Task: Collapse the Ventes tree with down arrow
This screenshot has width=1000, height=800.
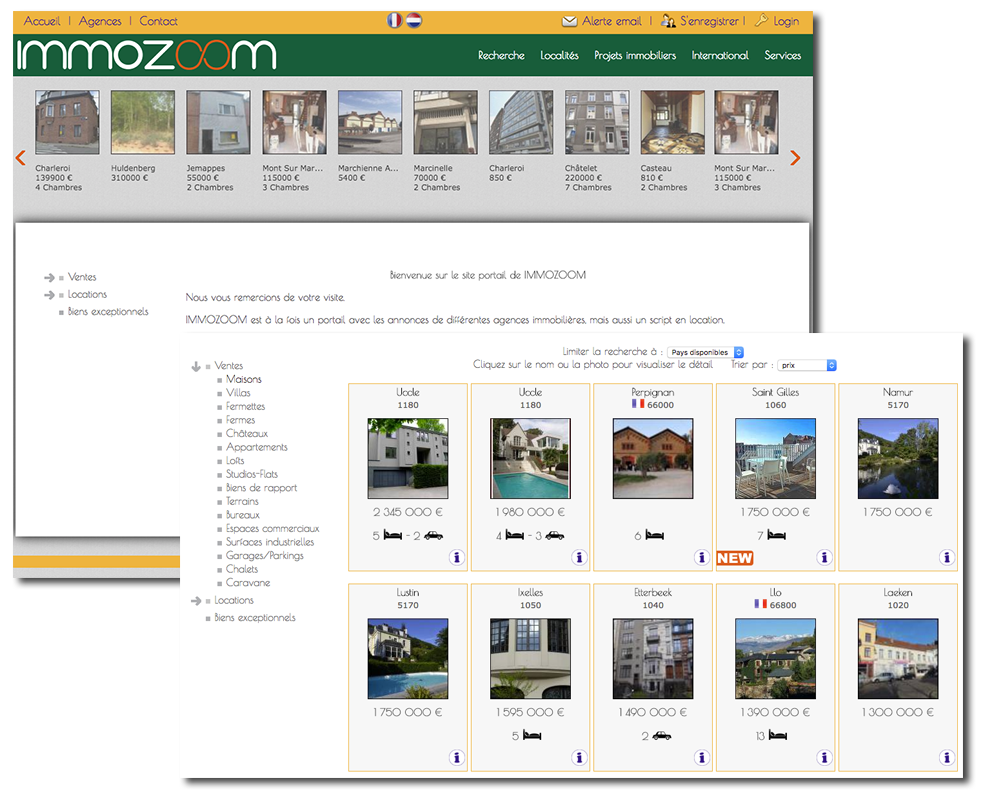Action: tap(196, 367)
